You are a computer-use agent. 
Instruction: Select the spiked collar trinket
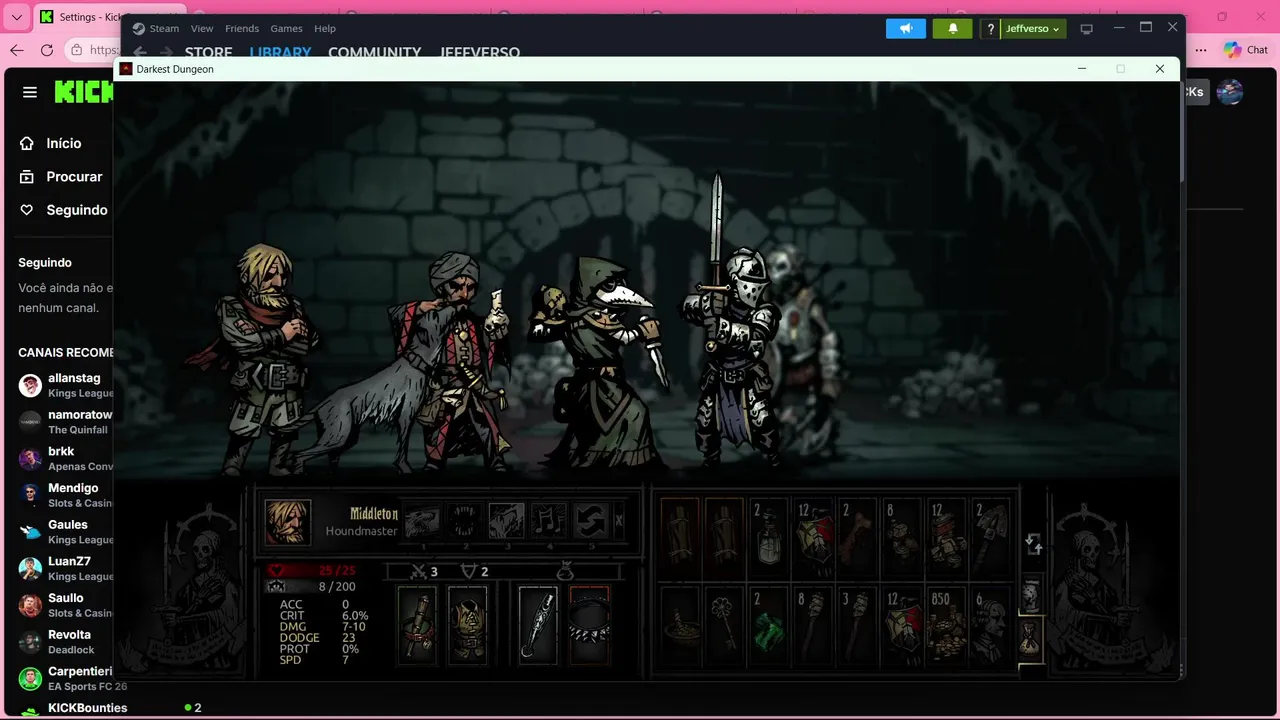point(589,624)
